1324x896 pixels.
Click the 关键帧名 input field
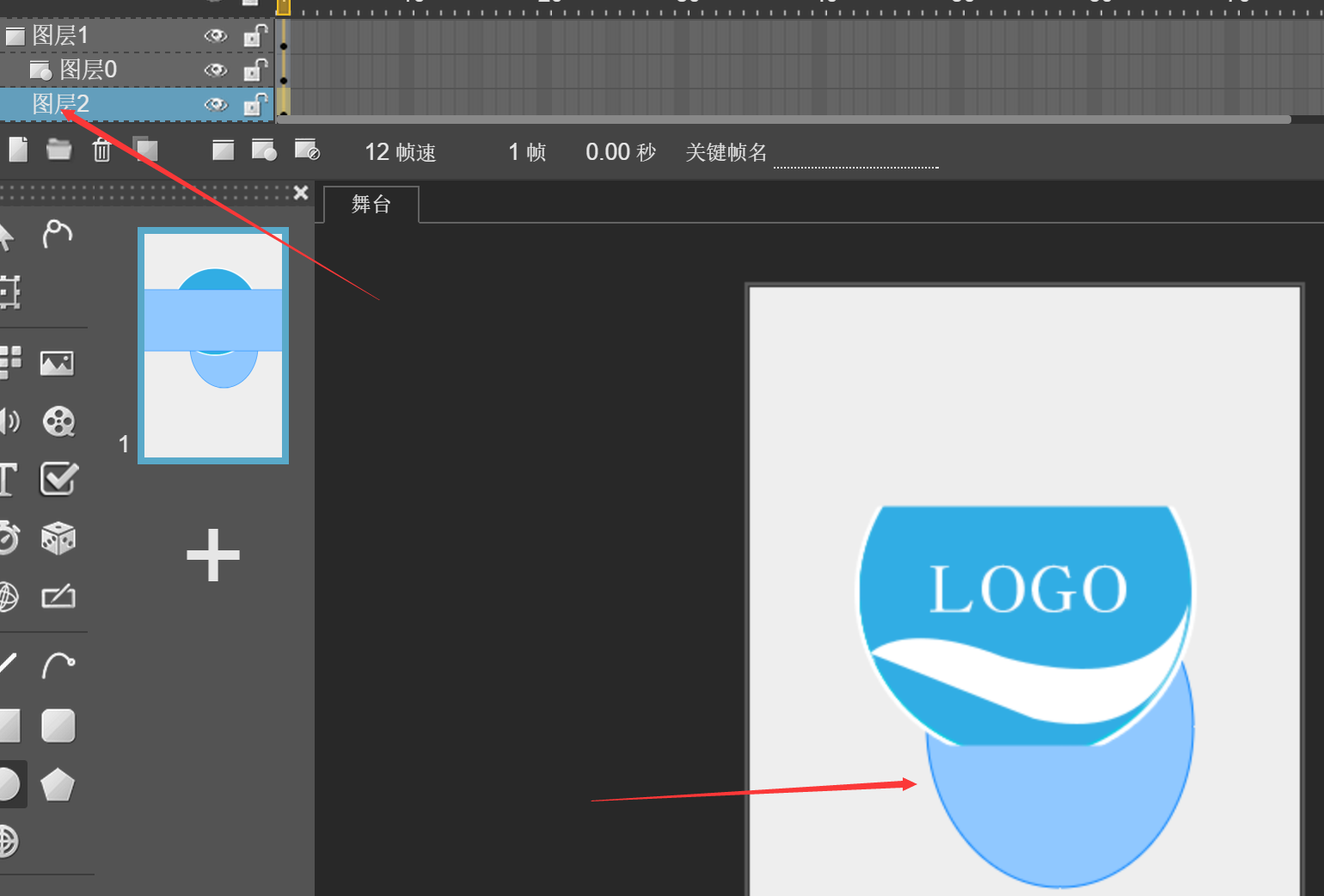pyautogui.click(x=855, y=155)
